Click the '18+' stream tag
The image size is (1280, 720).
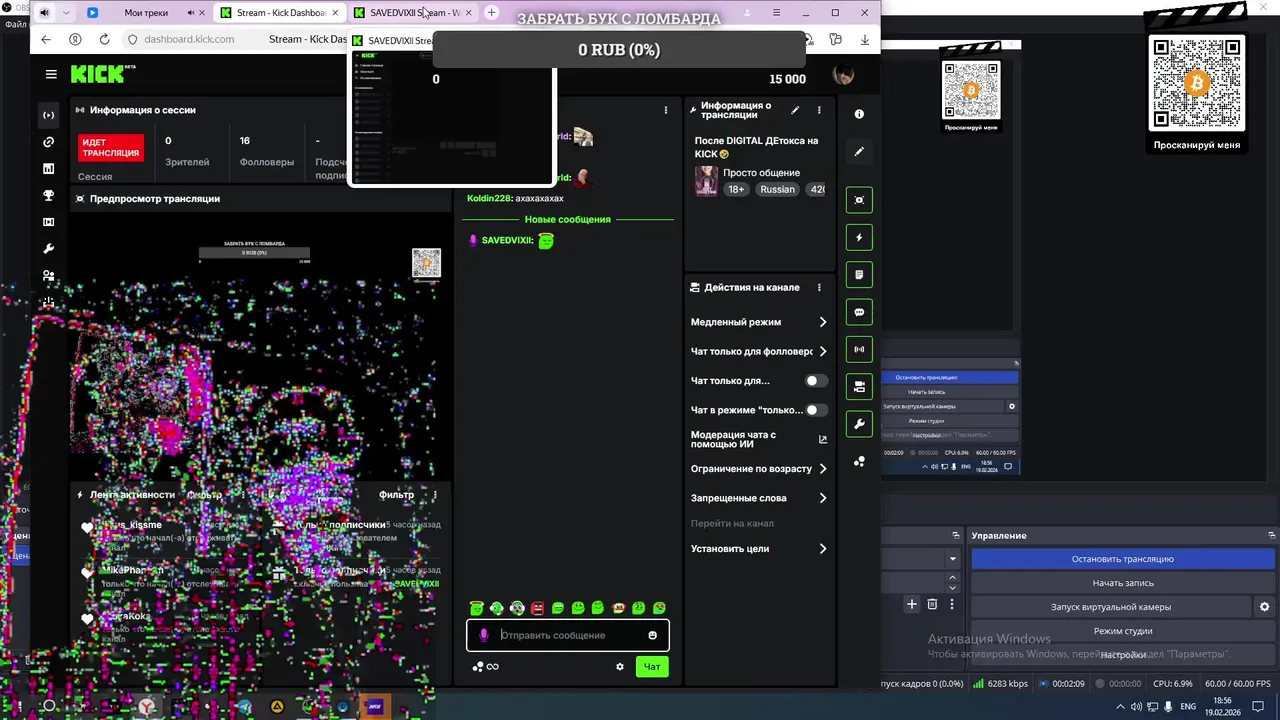coord(736,189)
